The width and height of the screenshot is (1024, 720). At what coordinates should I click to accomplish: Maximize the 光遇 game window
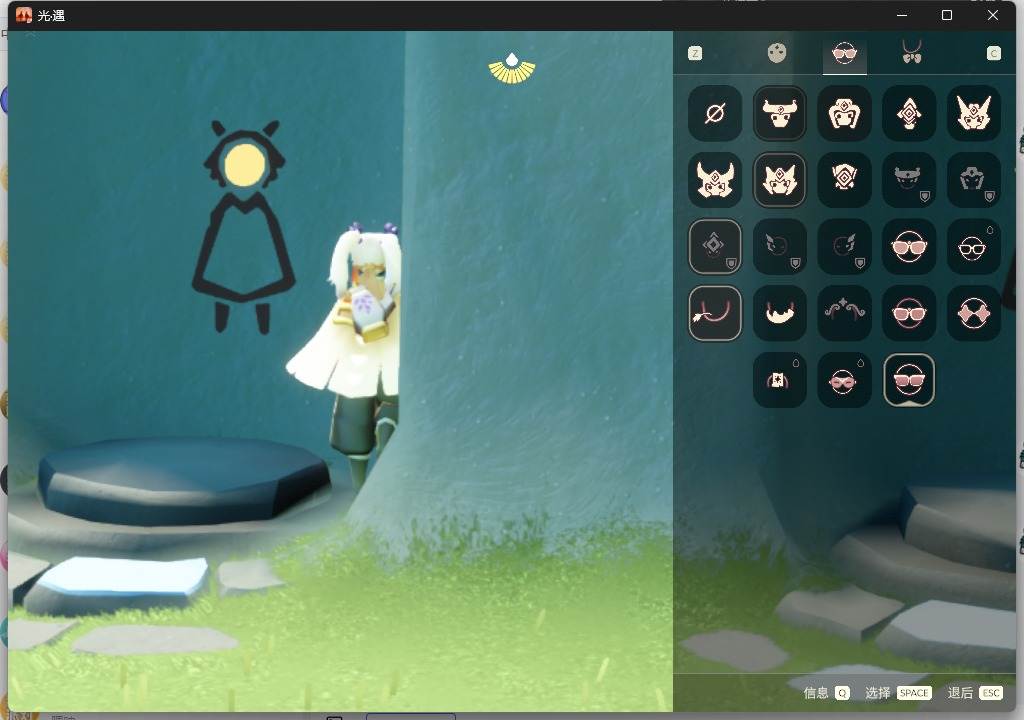[947, 15]
